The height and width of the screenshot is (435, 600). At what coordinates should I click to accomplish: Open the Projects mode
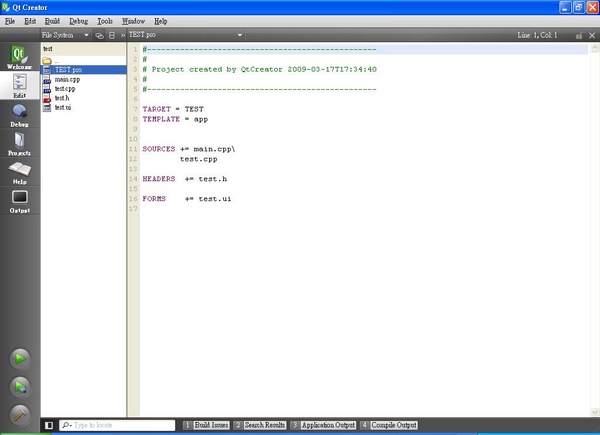click(19, 144)
